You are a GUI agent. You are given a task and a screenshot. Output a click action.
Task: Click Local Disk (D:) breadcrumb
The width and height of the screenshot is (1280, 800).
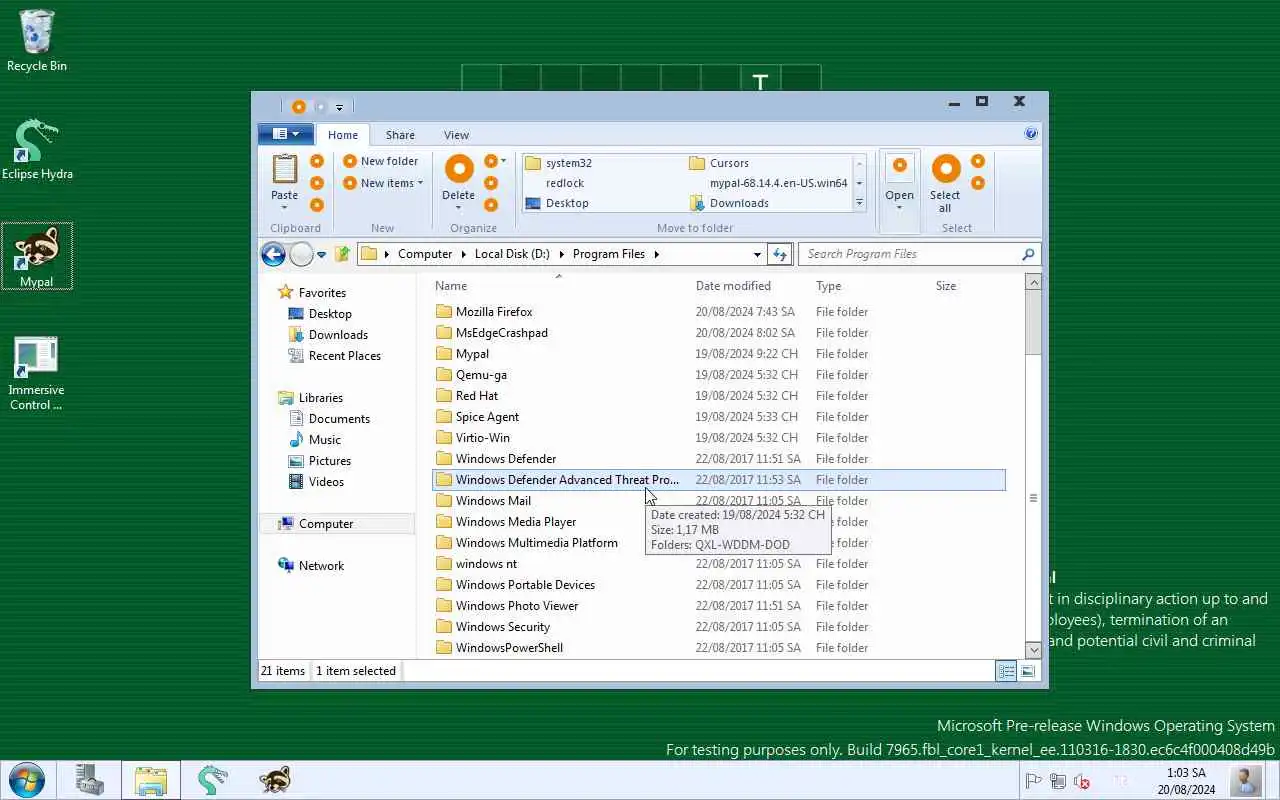[x=512, y=254]
